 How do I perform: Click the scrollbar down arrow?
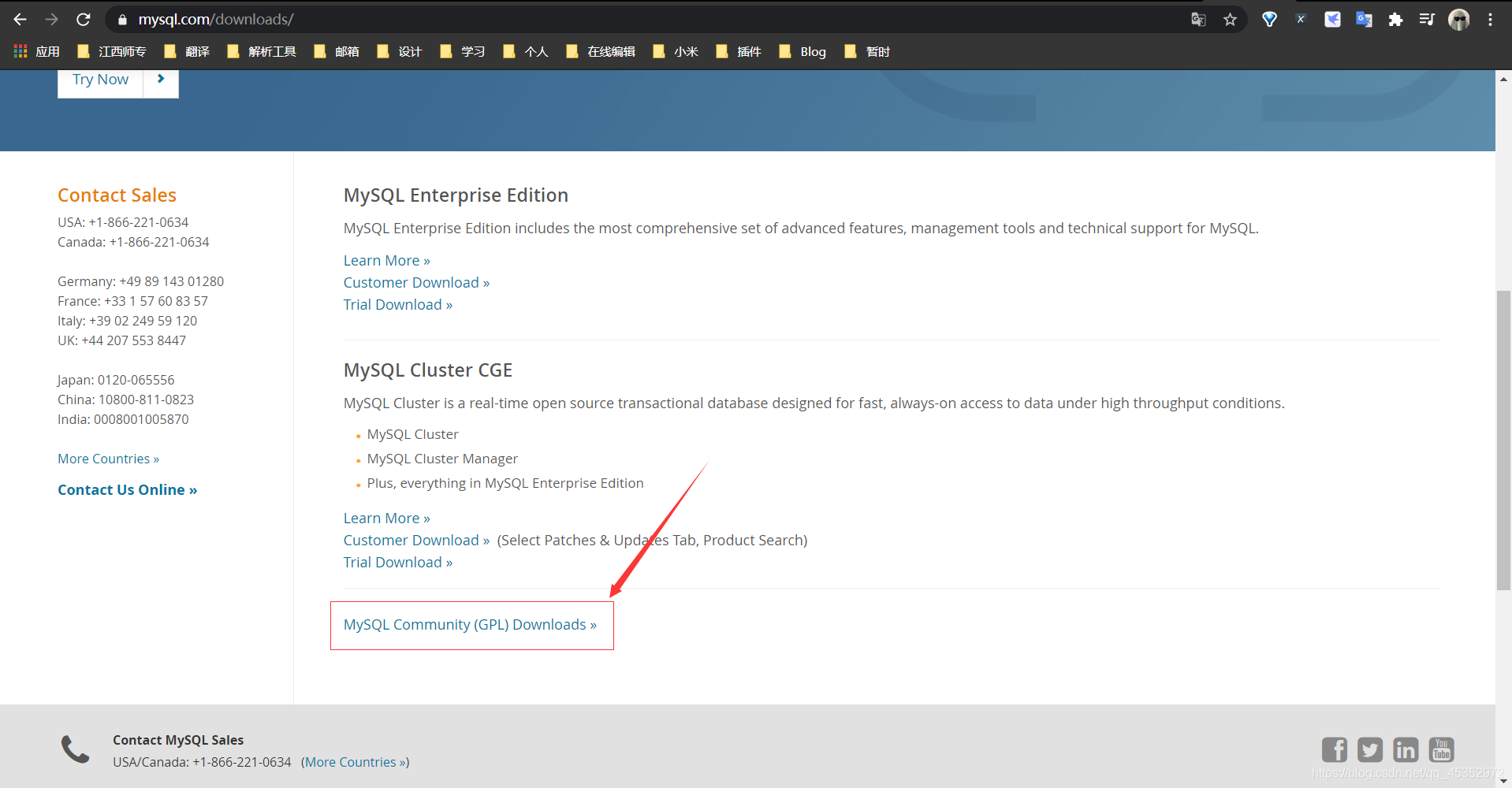1503,781
